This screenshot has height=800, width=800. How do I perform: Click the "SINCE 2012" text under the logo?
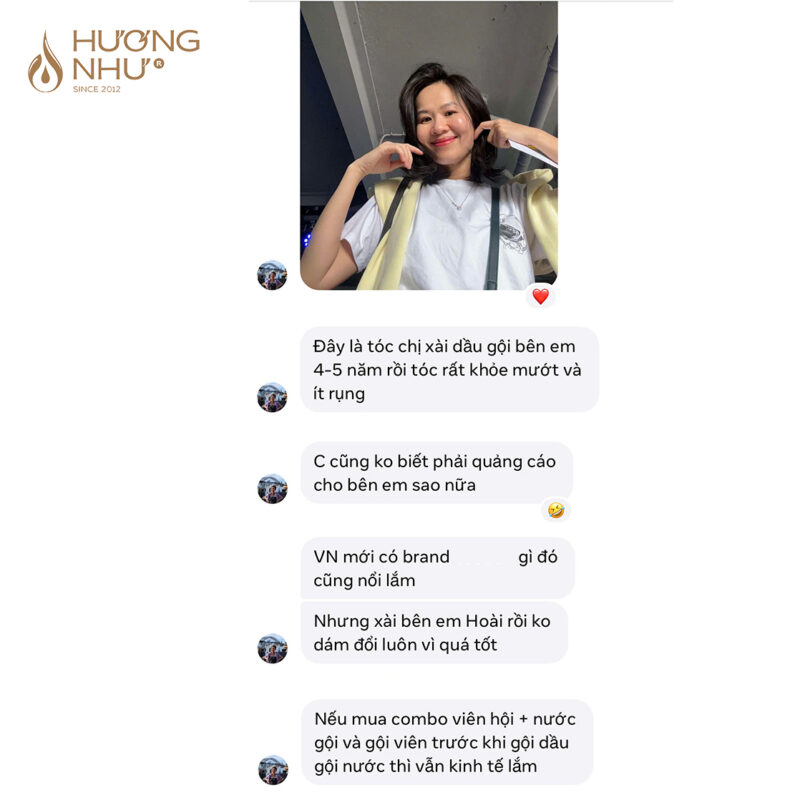click(96, 89)
